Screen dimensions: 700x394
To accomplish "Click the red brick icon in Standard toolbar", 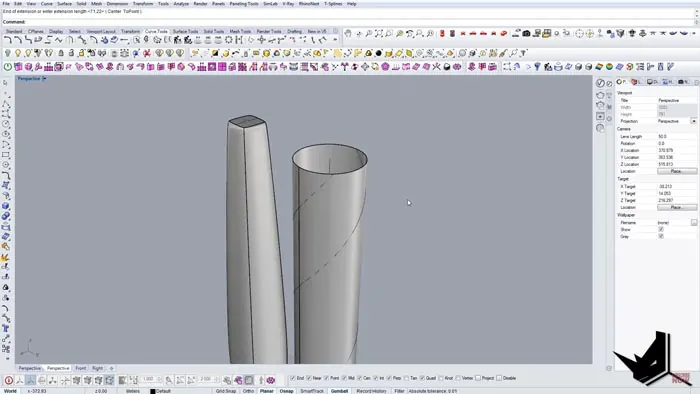I will point(442,33).
